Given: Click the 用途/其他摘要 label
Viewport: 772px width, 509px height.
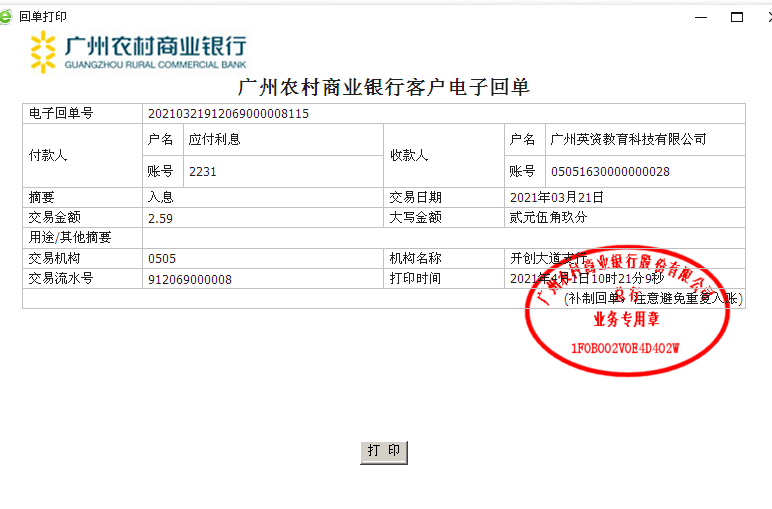Looking at the screenshot, I should pyautogui.click(x=69, y=237).
